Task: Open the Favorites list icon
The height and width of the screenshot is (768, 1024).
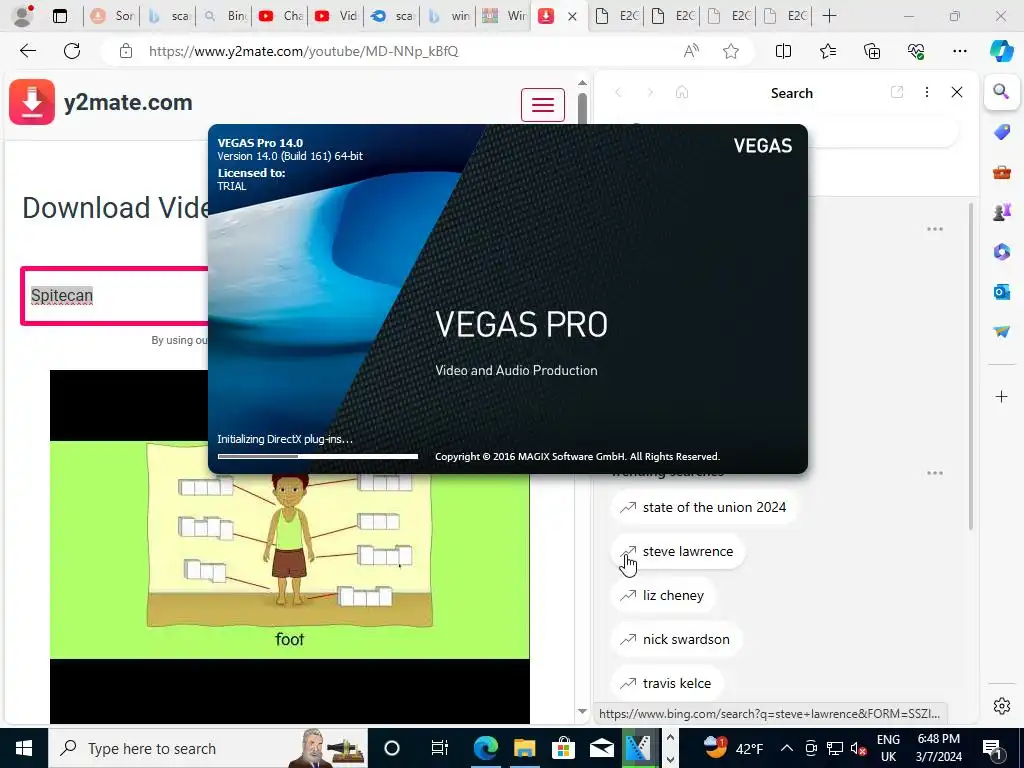Action: [827, 51]
